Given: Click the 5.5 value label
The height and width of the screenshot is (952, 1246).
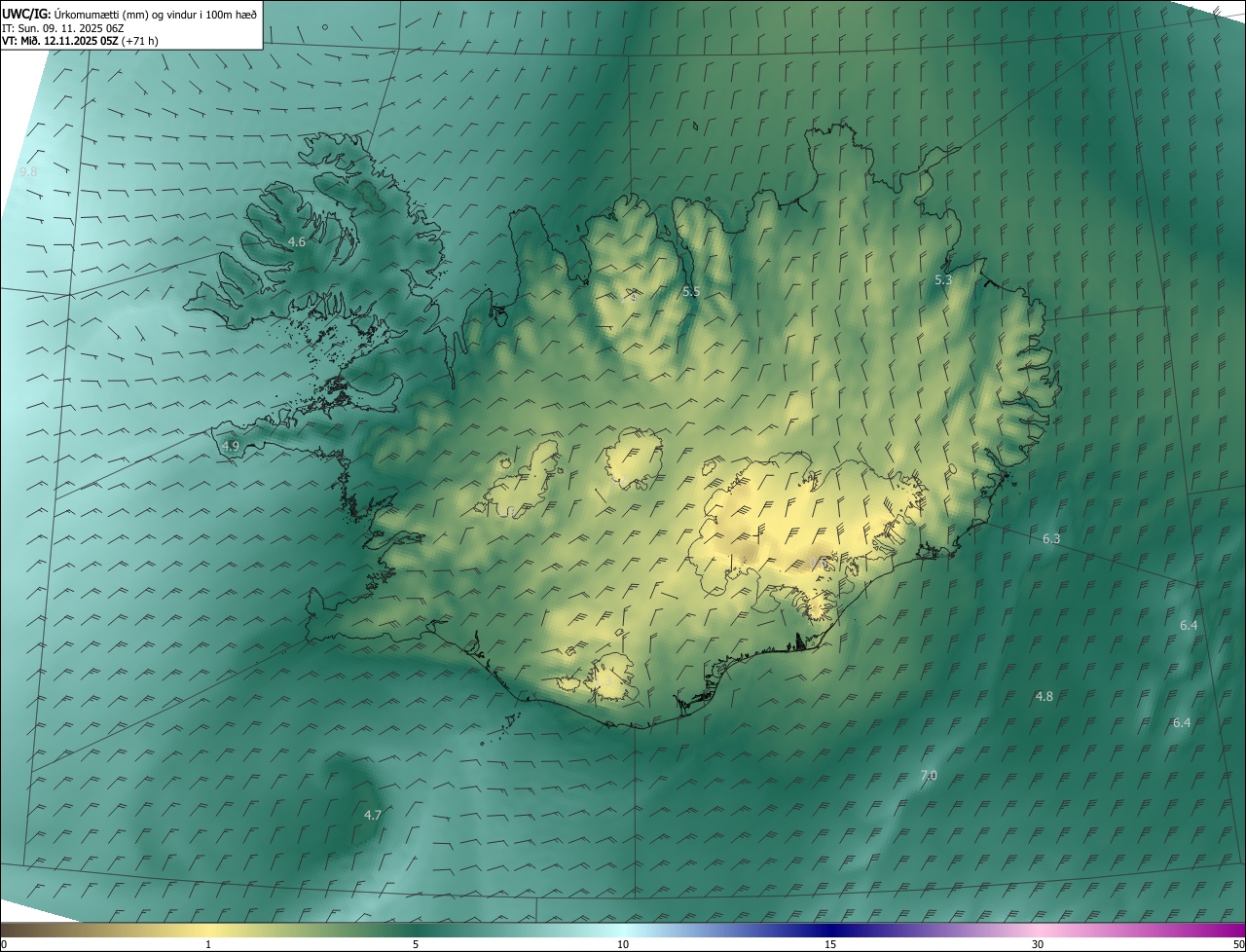Looking at the screenshot, I should pyautogui.click(x=691, y=291).
